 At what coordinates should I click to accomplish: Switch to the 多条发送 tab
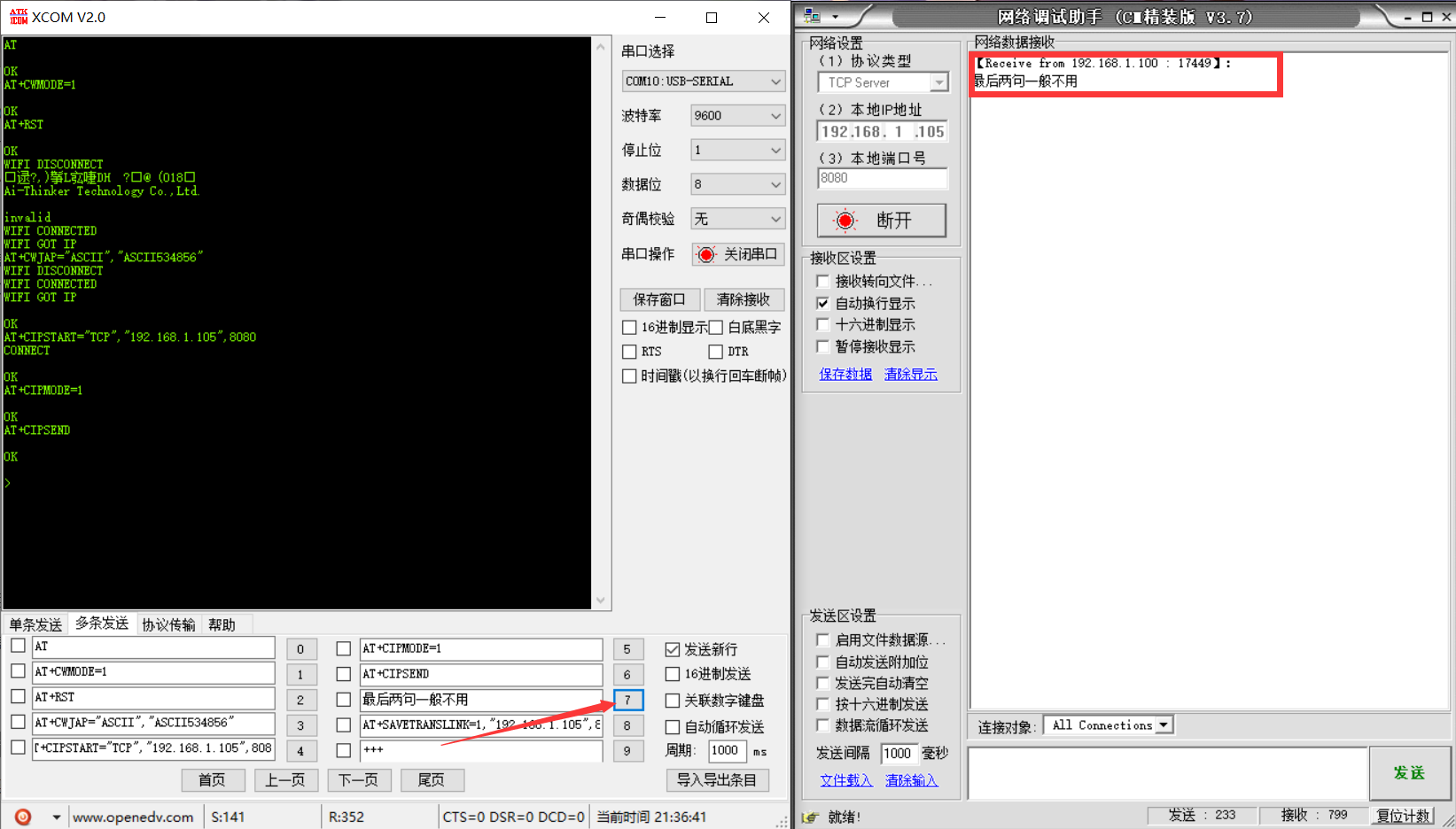pyautogui.click(x=102, y=623)
